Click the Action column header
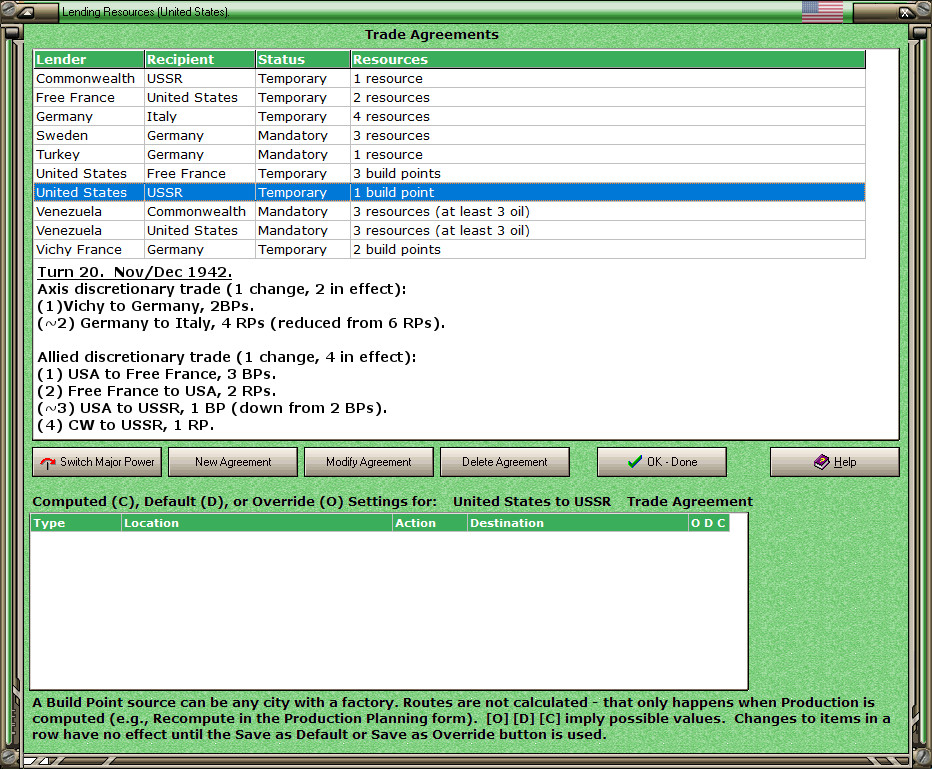Viewport: 932px width, 769px height. pyautogui.click(x=430, y=523)
